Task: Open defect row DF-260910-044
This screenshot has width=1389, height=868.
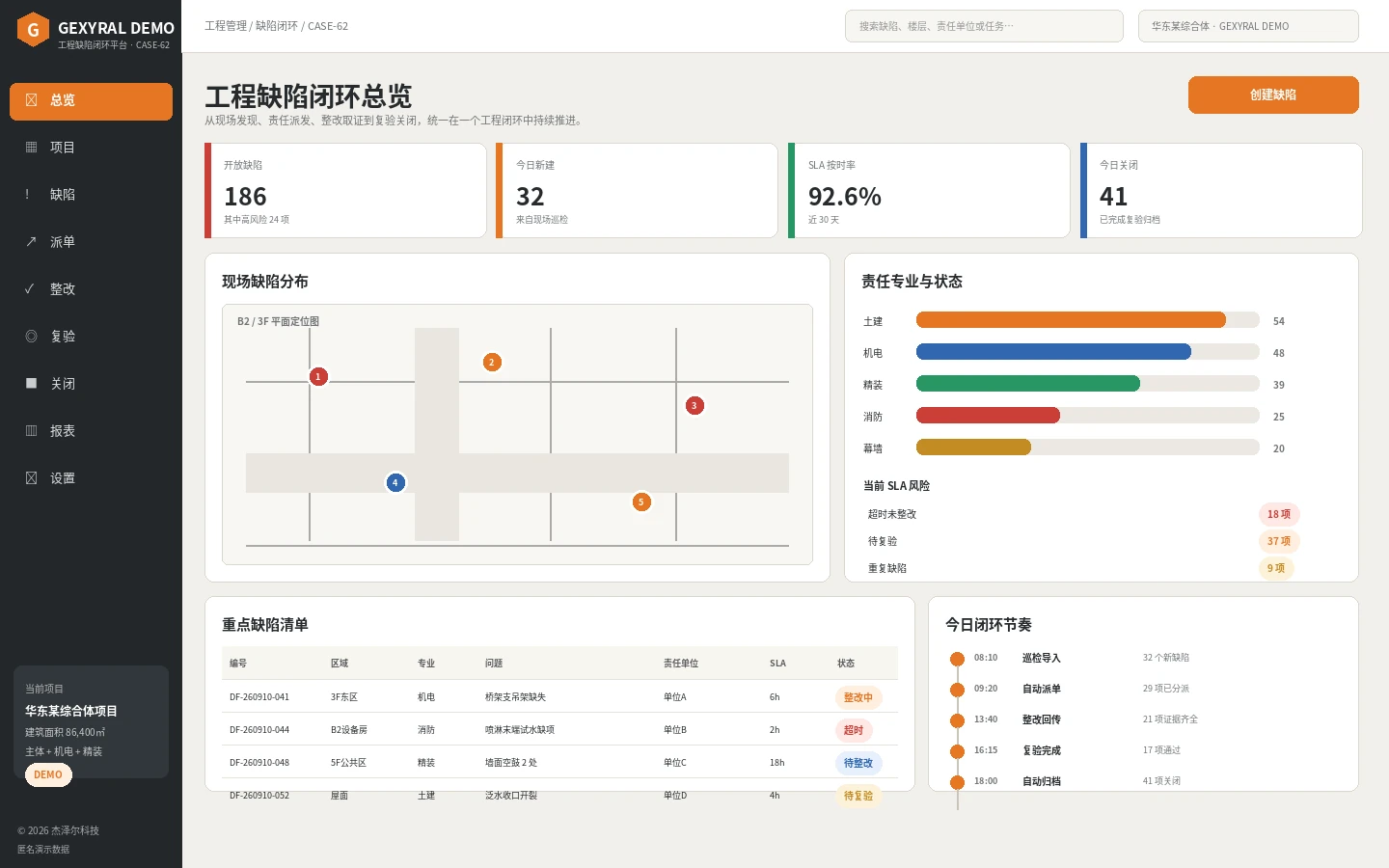Action: click(559, 729)
